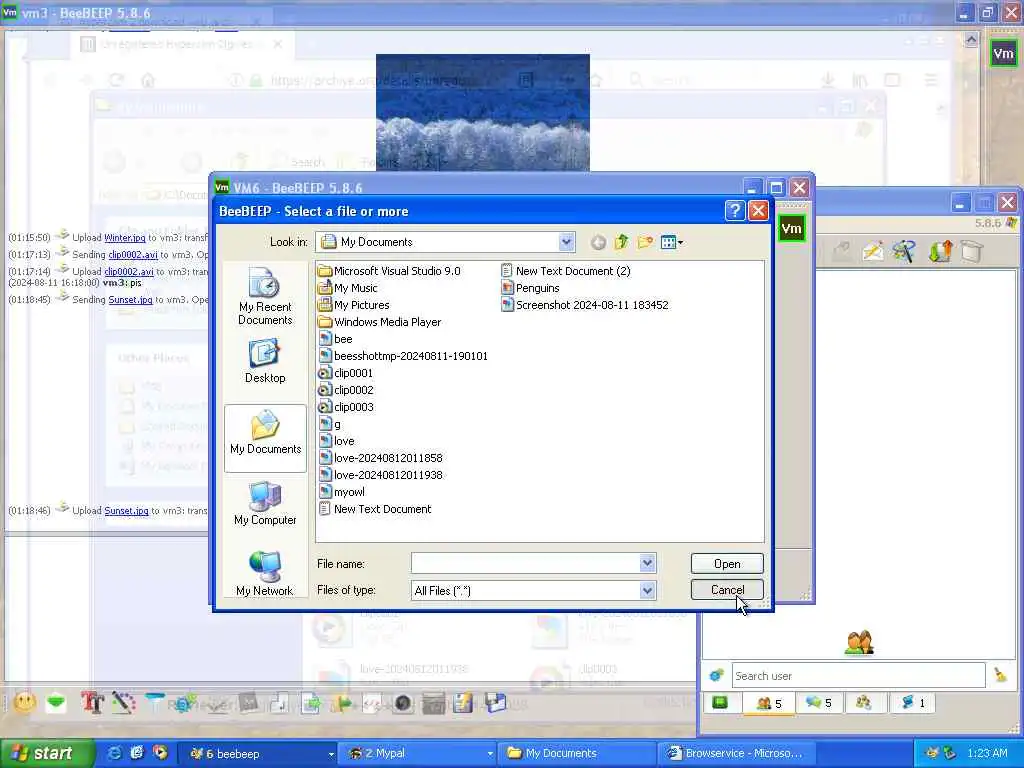Screen dimensions: 1024x768
Task: Switch to the users tab showing 5
Action: coord(769,703)
